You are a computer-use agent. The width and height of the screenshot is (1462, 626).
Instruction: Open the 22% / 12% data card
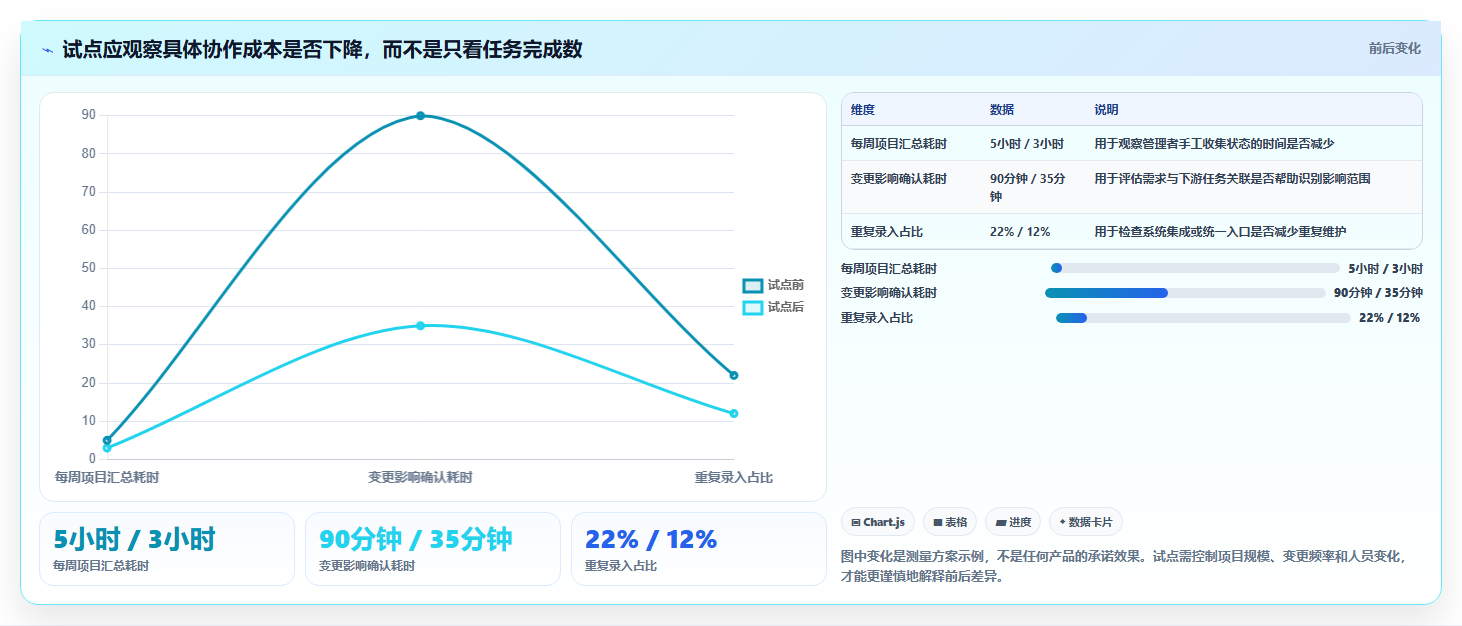pyautogui.click(x=699, y=549)
